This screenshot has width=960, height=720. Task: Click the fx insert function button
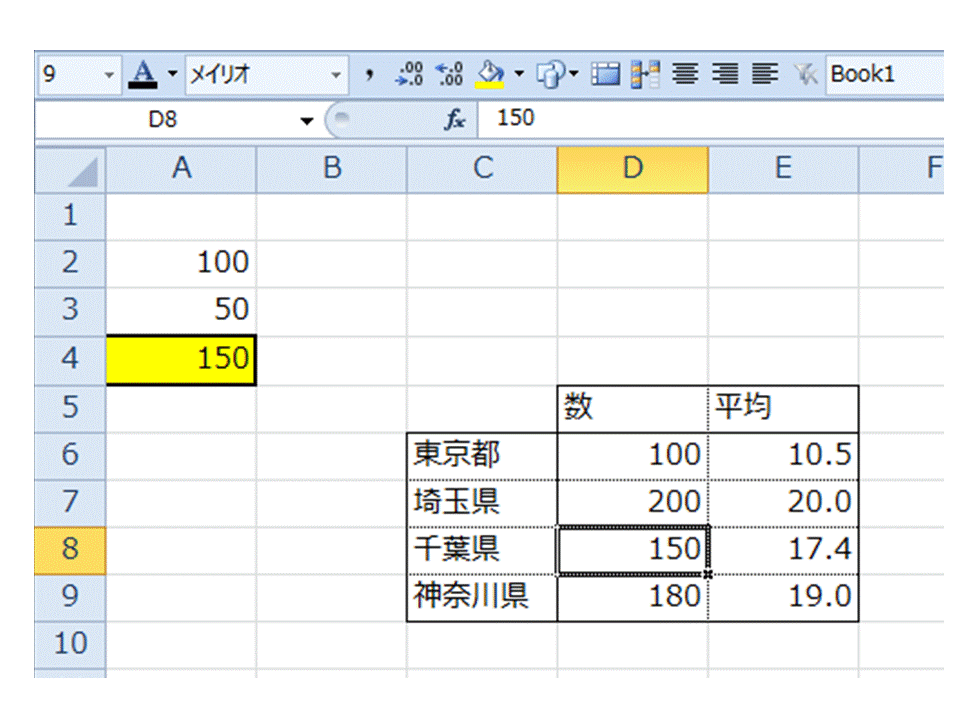point(454,119)
